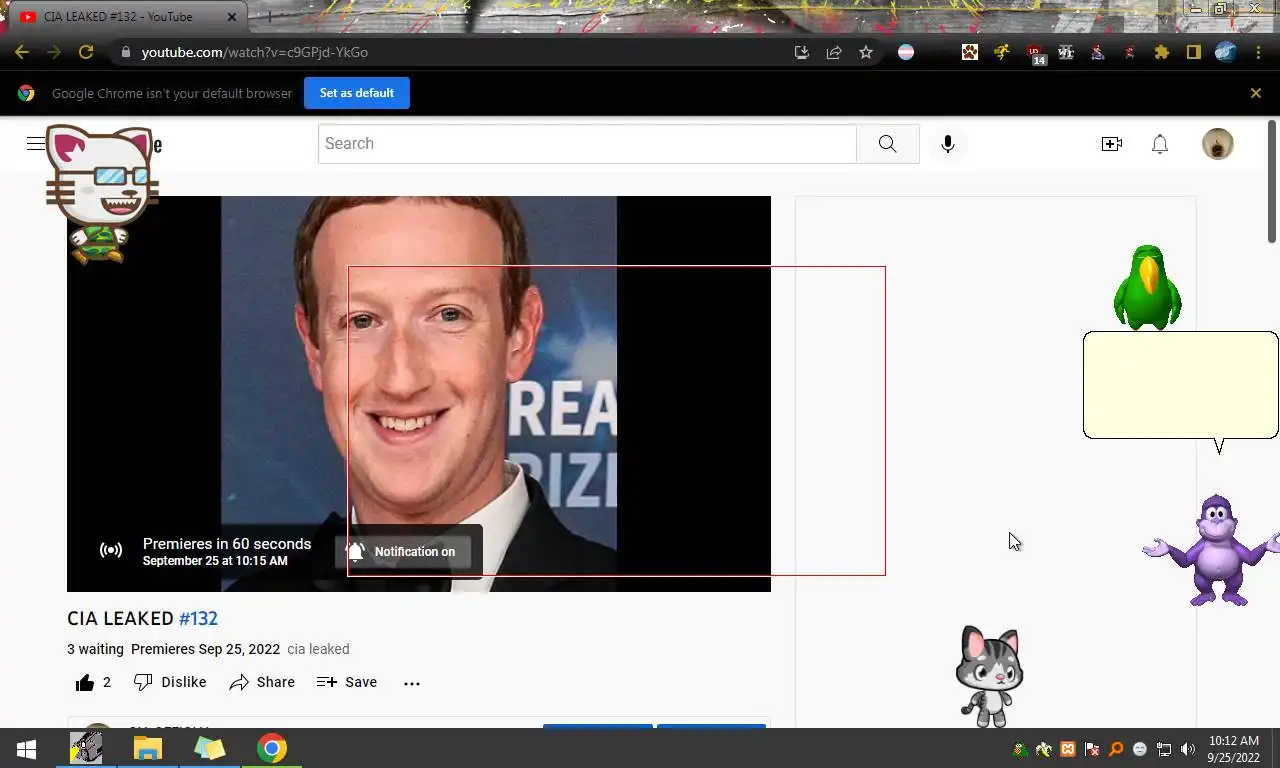
Task: Open Chrome profile avatar in toolbar
Action: (1226, 52)
